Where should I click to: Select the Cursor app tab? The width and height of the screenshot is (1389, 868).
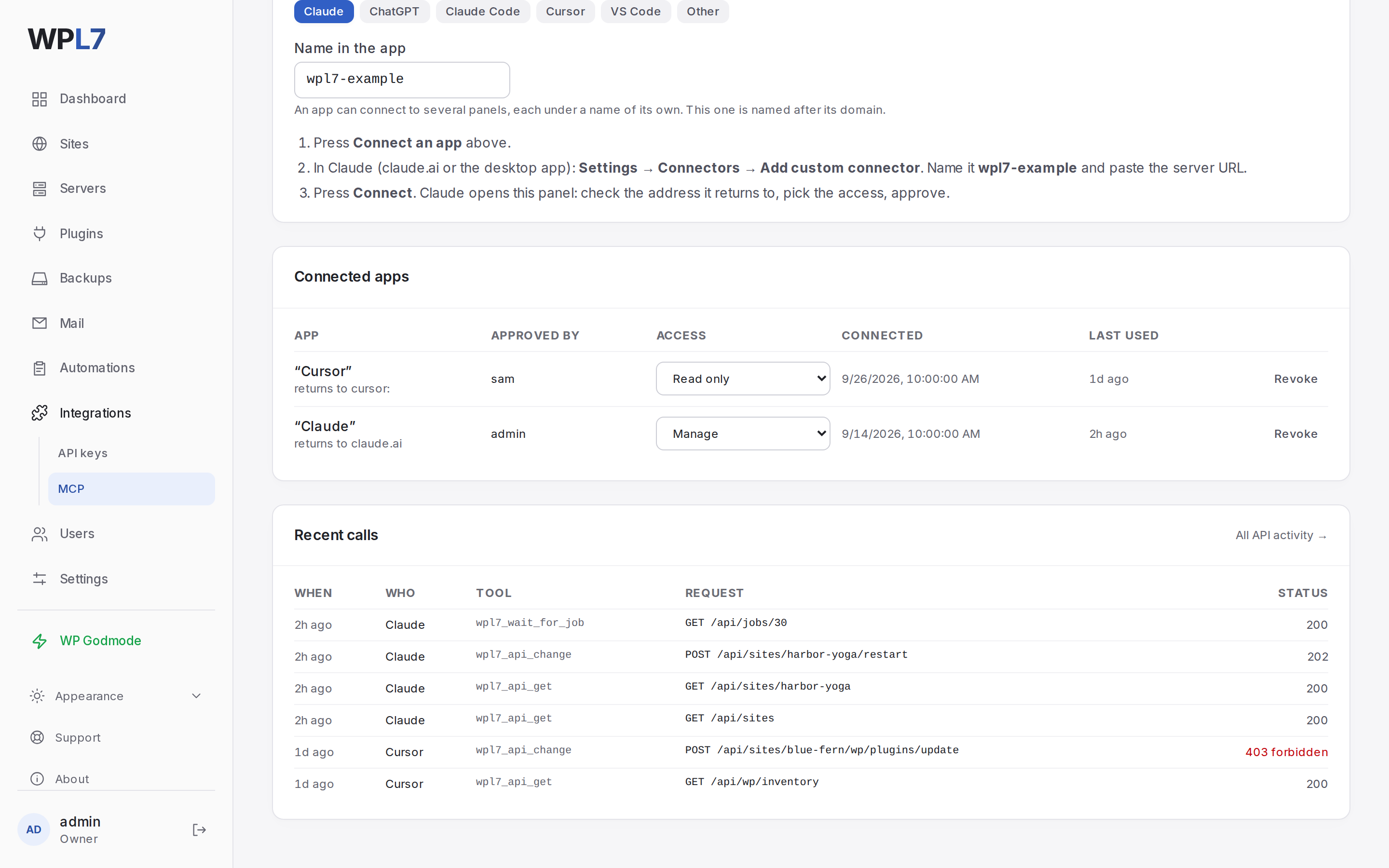565,12
